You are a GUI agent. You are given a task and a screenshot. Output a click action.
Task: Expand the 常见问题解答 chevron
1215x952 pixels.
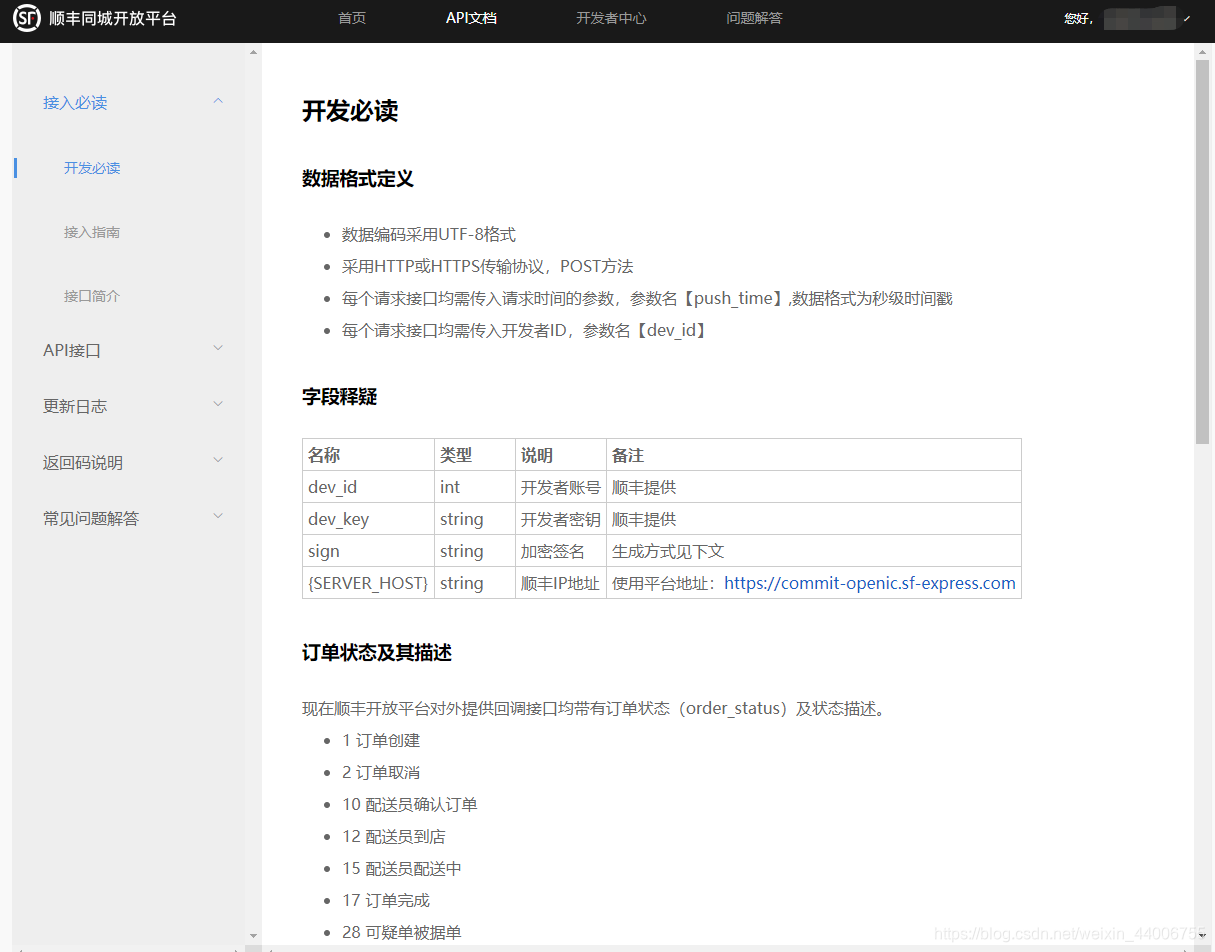point(218,516)
